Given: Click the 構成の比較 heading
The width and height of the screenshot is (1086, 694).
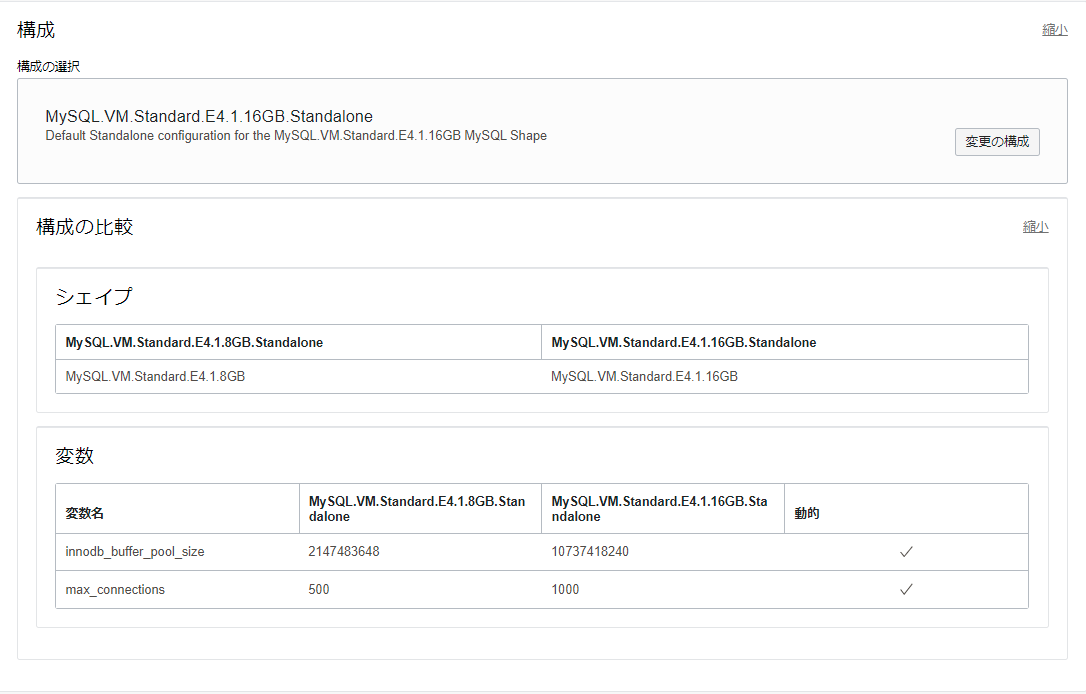Looking at the screenshot, I should [84, 227].
